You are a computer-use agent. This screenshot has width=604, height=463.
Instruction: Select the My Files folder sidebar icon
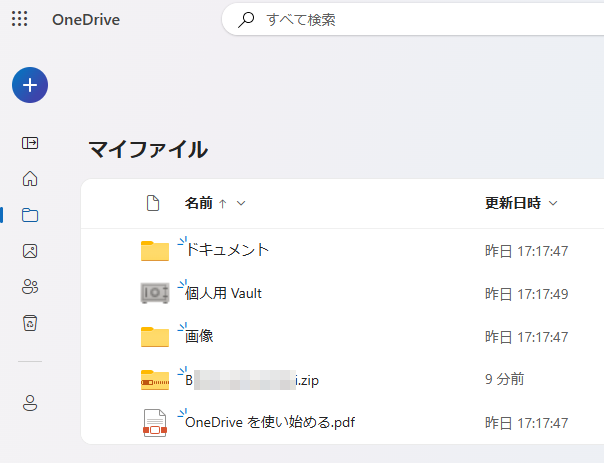(x=30, y=215)
